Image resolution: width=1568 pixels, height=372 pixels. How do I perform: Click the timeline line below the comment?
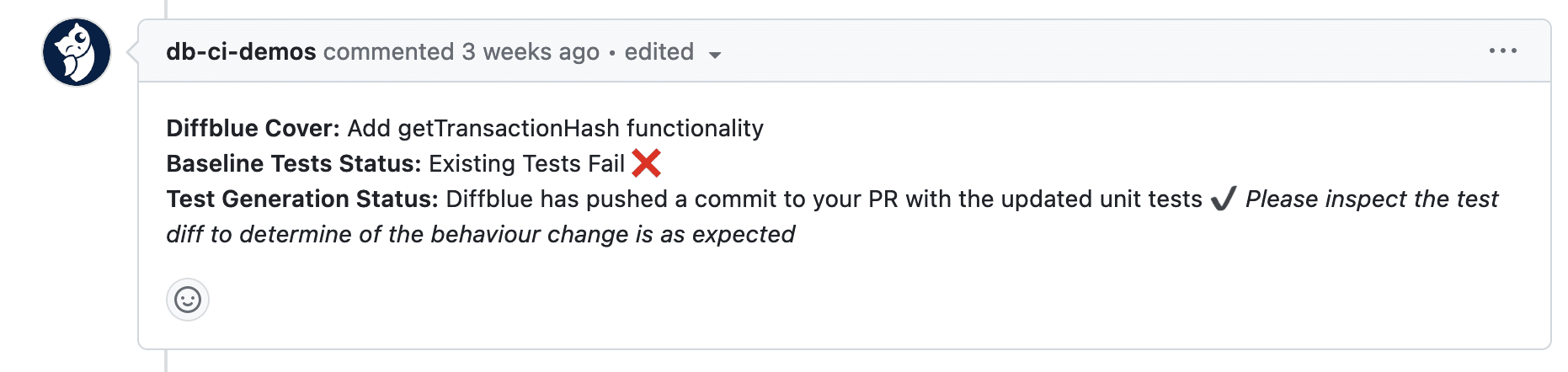(x=166, y=361)
